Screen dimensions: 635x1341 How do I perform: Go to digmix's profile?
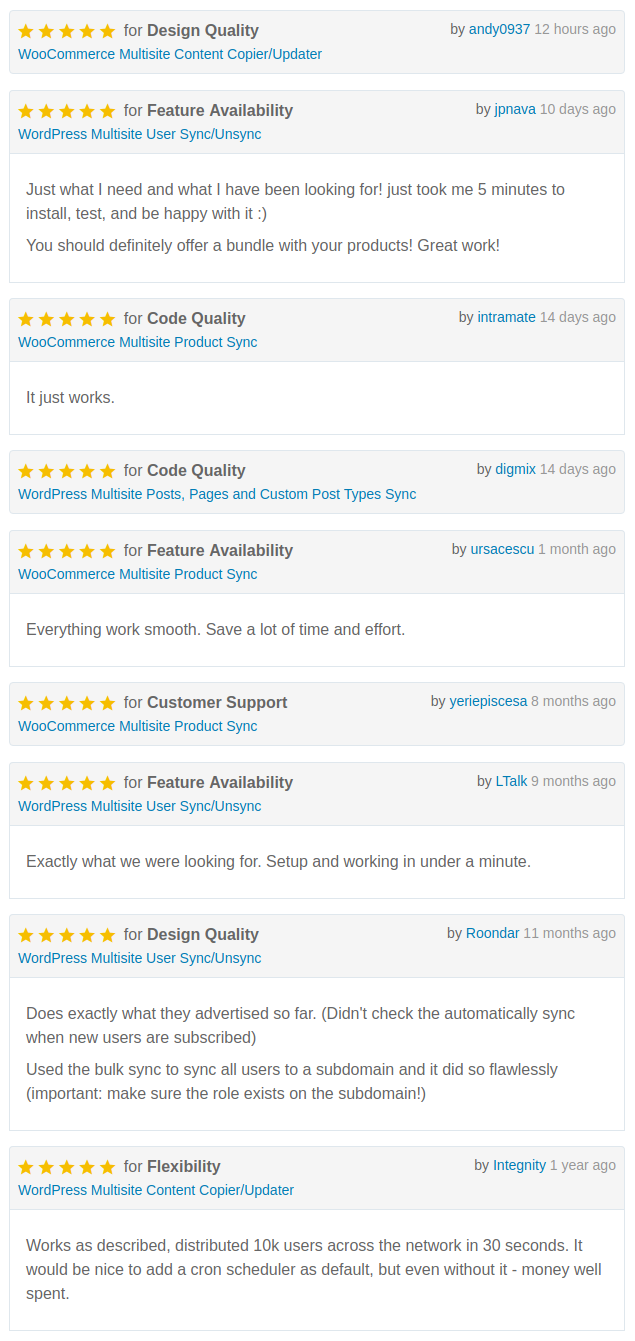tap(515, 469)
